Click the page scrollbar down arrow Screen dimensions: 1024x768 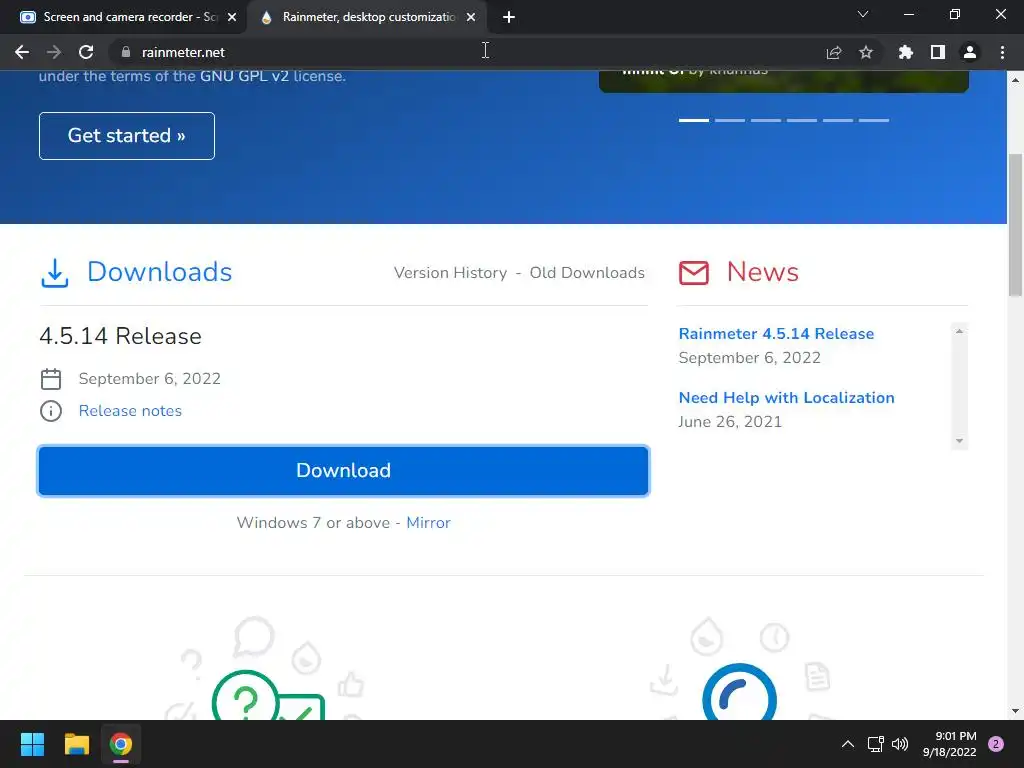(x=1016, y=711)
